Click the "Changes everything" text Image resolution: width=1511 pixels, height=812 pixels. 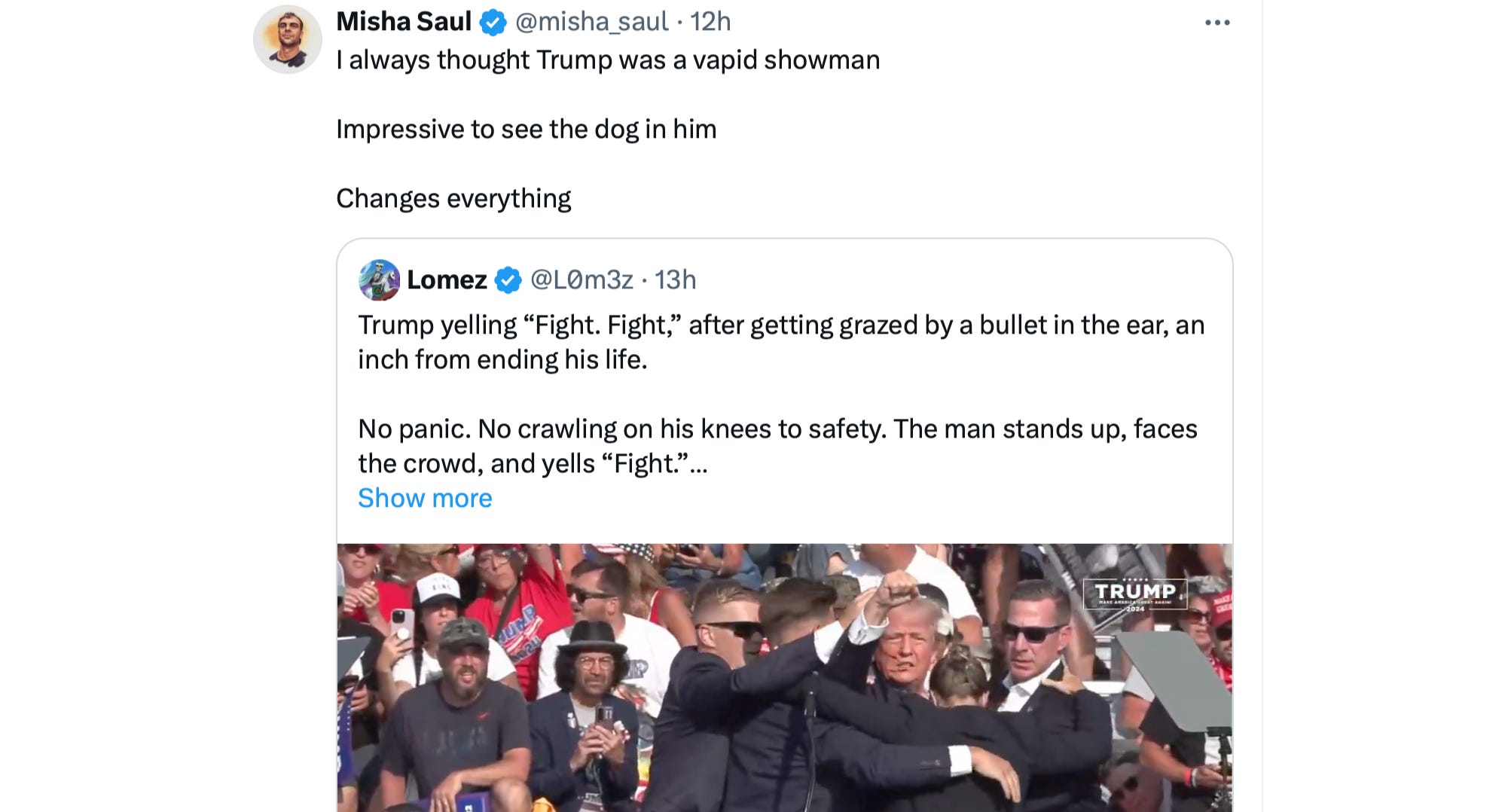click(453, 199)
